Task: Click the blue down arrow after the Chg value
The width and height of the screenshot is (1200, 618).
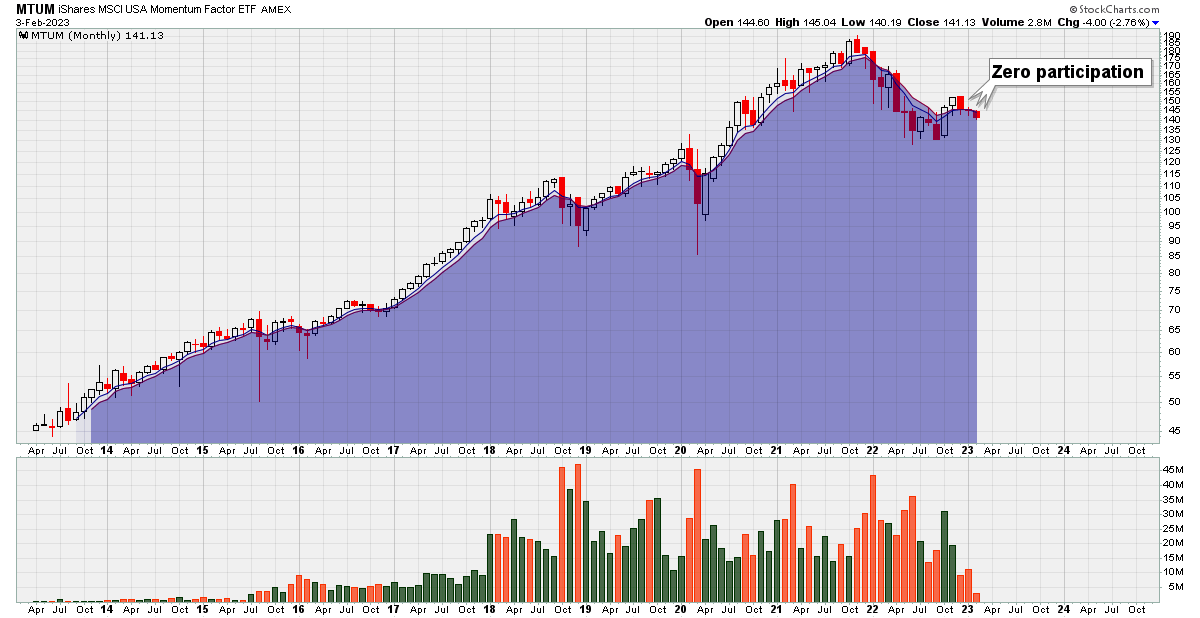Action: [1155, 22]
